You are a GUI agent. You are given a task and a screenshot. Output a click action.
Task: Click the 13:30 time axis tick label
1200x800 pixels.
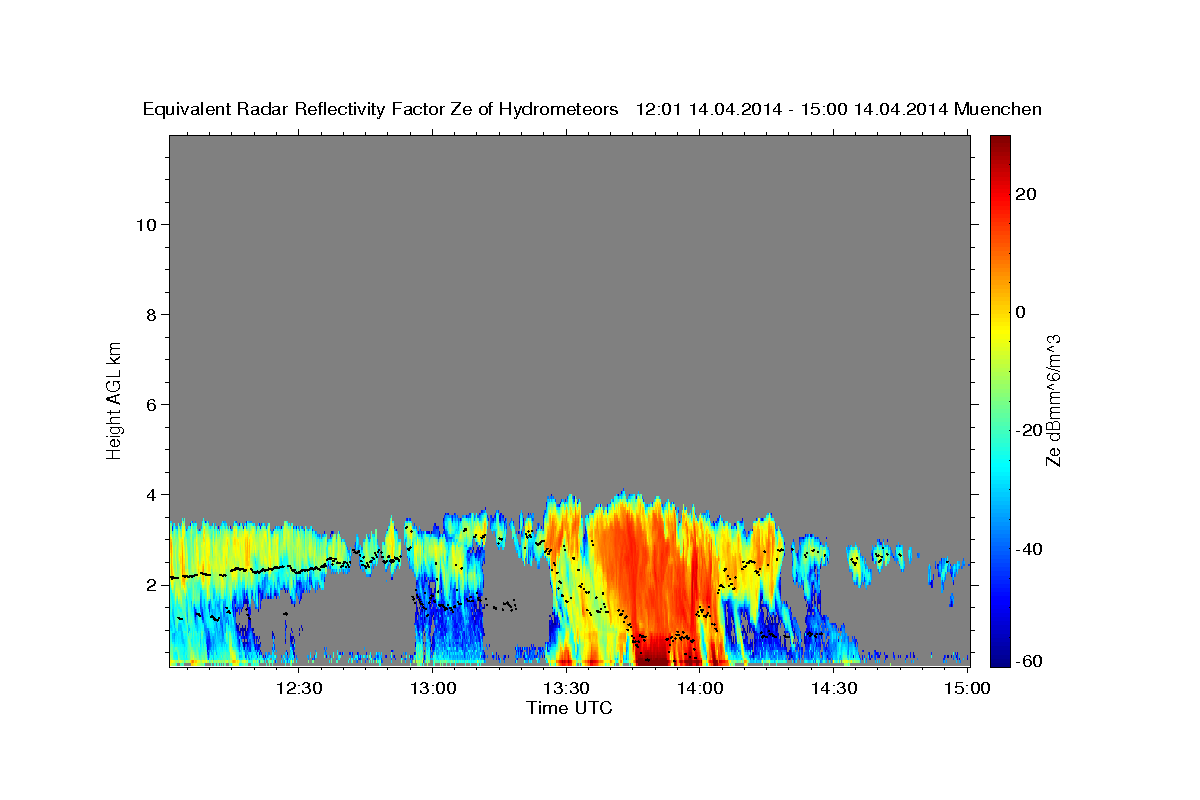(x=565, y=689)
